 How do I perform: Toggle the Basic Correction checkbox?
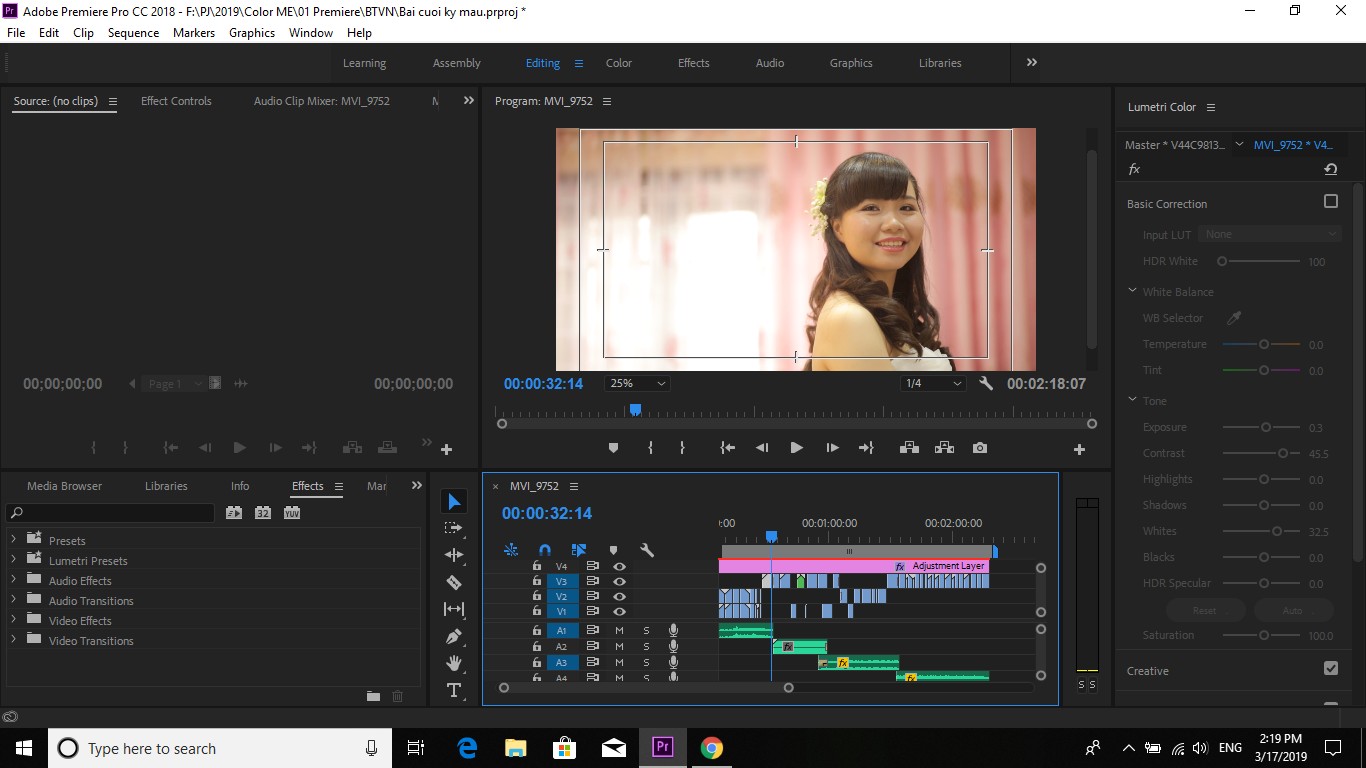[1331, 202]
